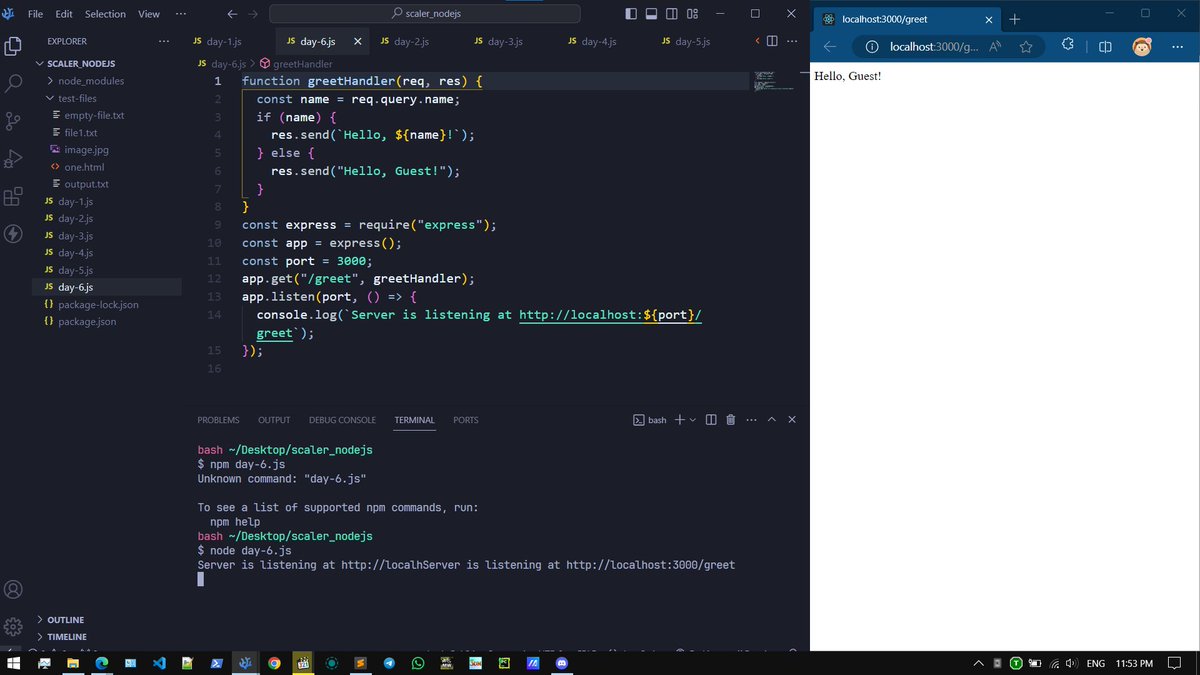This screenshot has width=1200, height=675.
Task: Click the VS Code command center search box
Action: pyautogui.click(x=425, y=14)
